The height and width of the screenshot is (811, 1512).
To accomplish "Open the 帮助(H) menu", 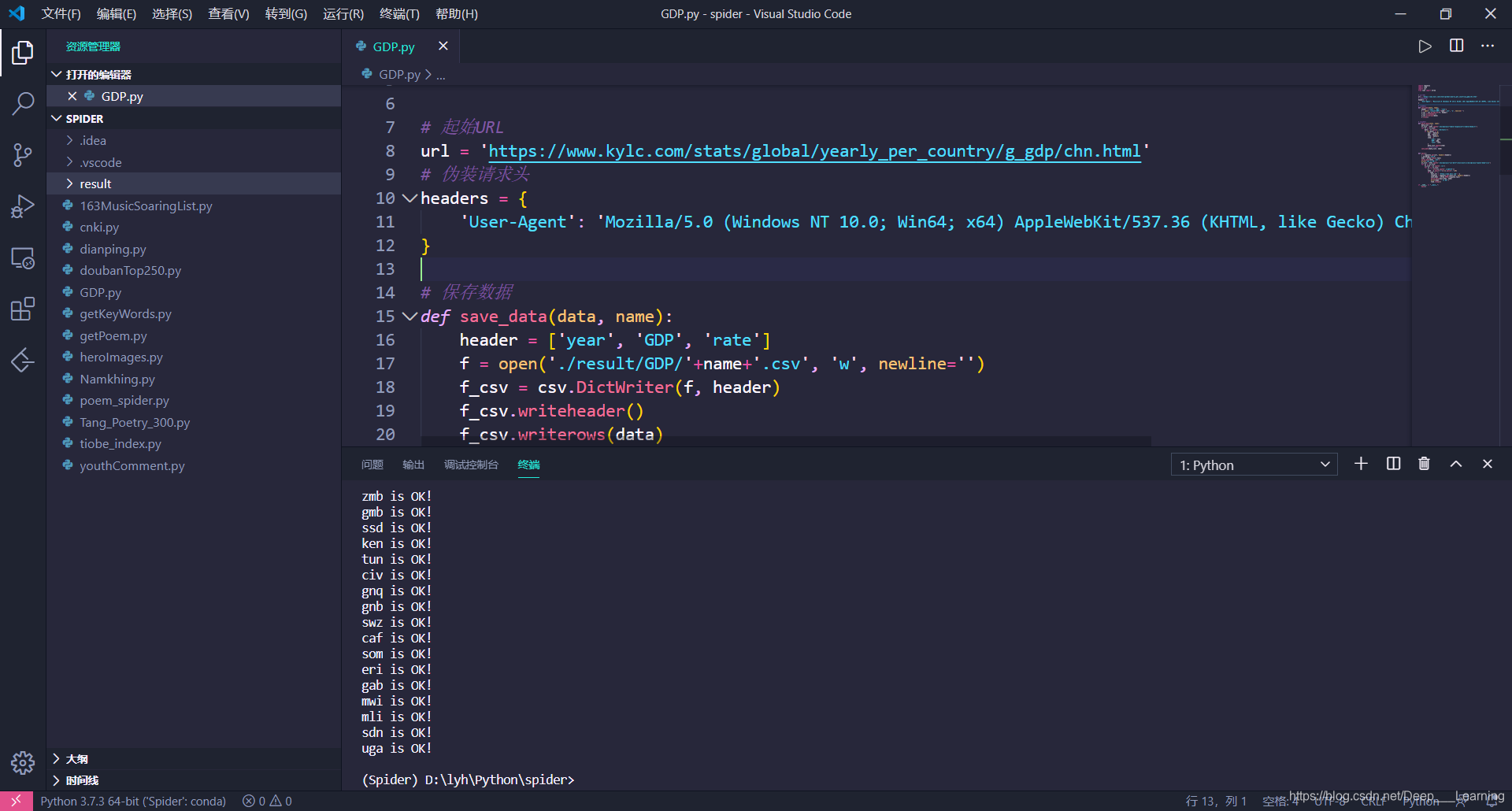I will coord(457,13).
